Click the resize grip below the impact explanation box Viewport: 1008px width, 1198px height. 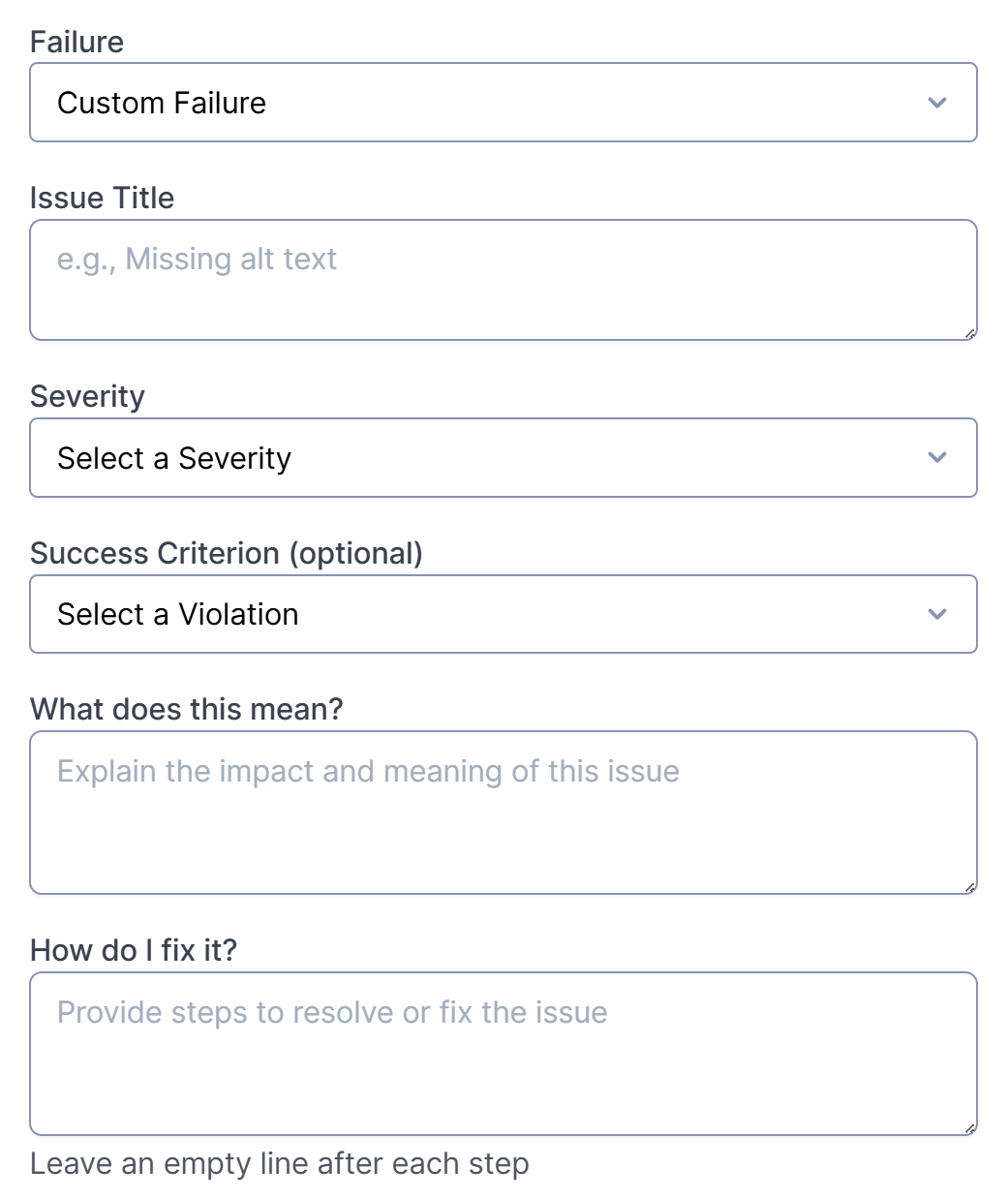(x=970, y=886)
